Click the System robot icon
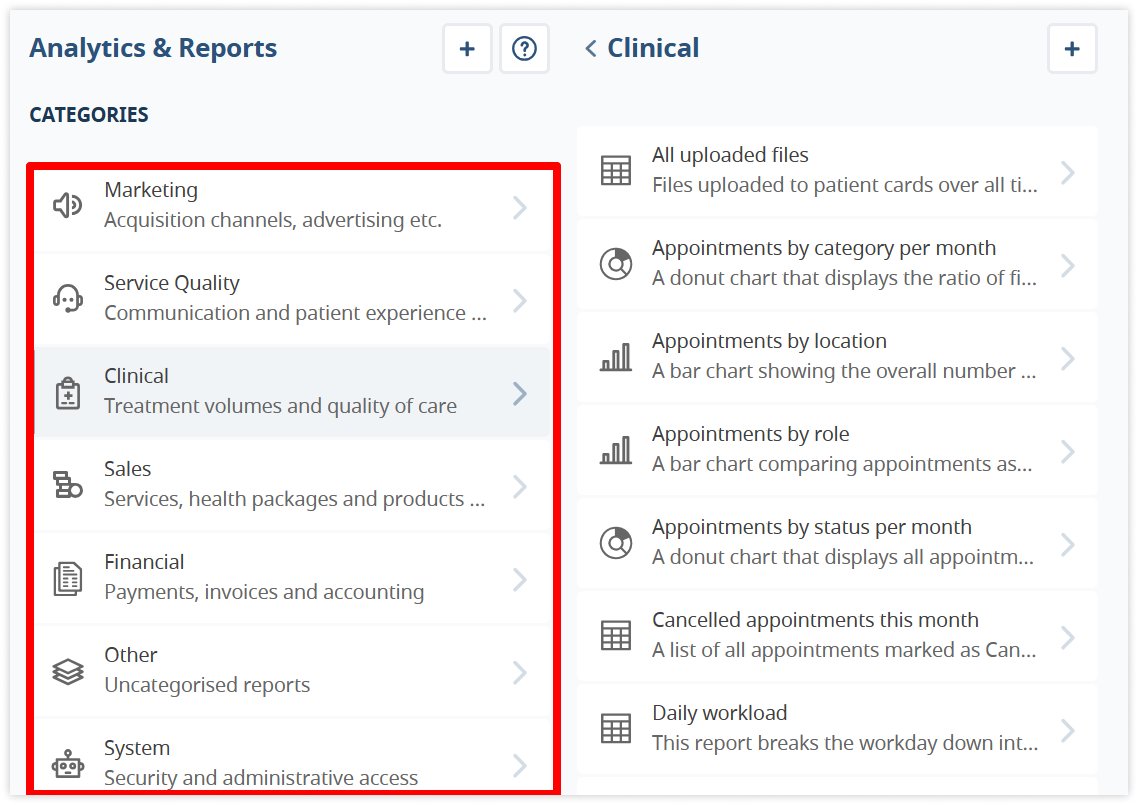 67,765
